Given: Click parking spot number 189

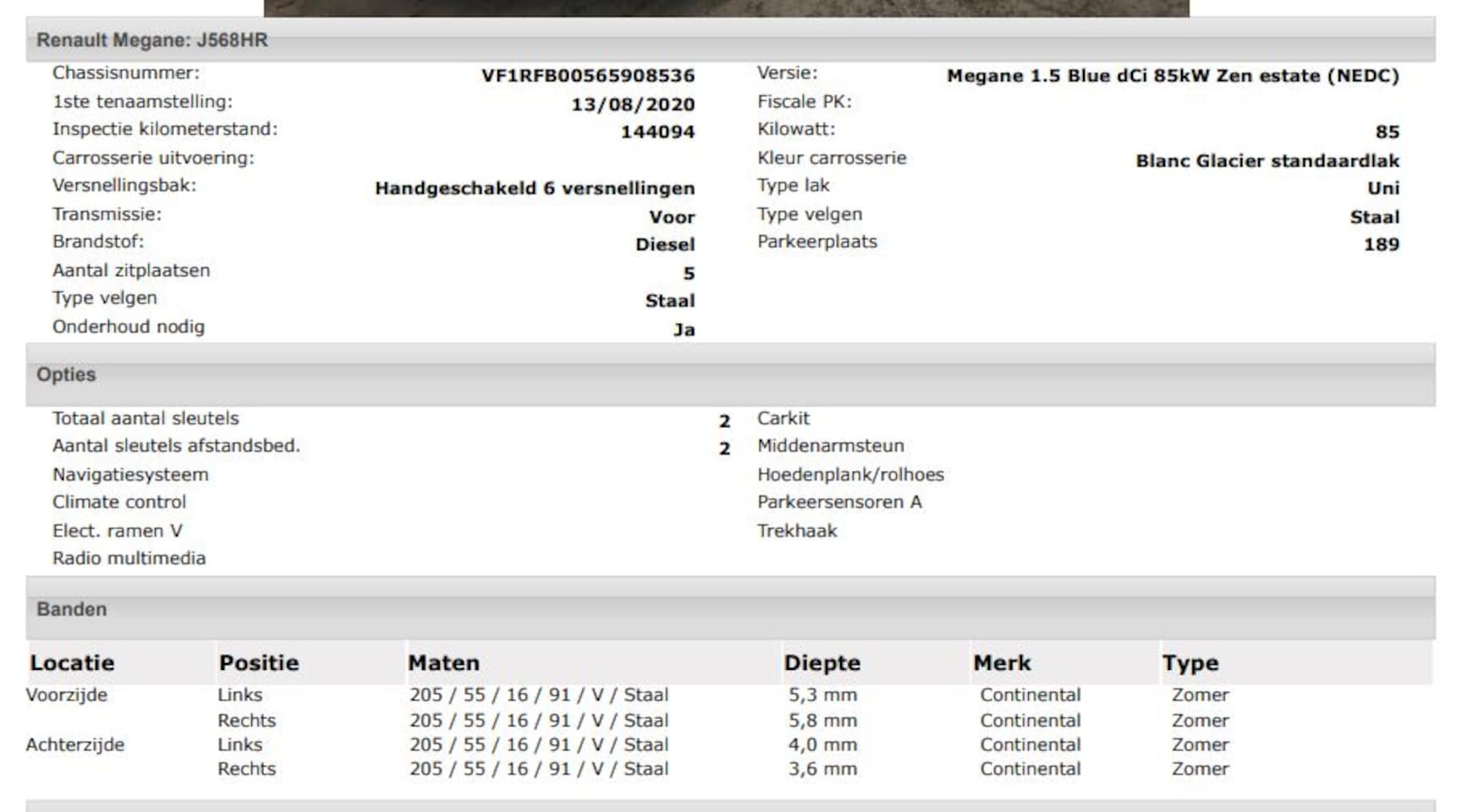Looking at the screenshot, I should [x=1382, y=244].
